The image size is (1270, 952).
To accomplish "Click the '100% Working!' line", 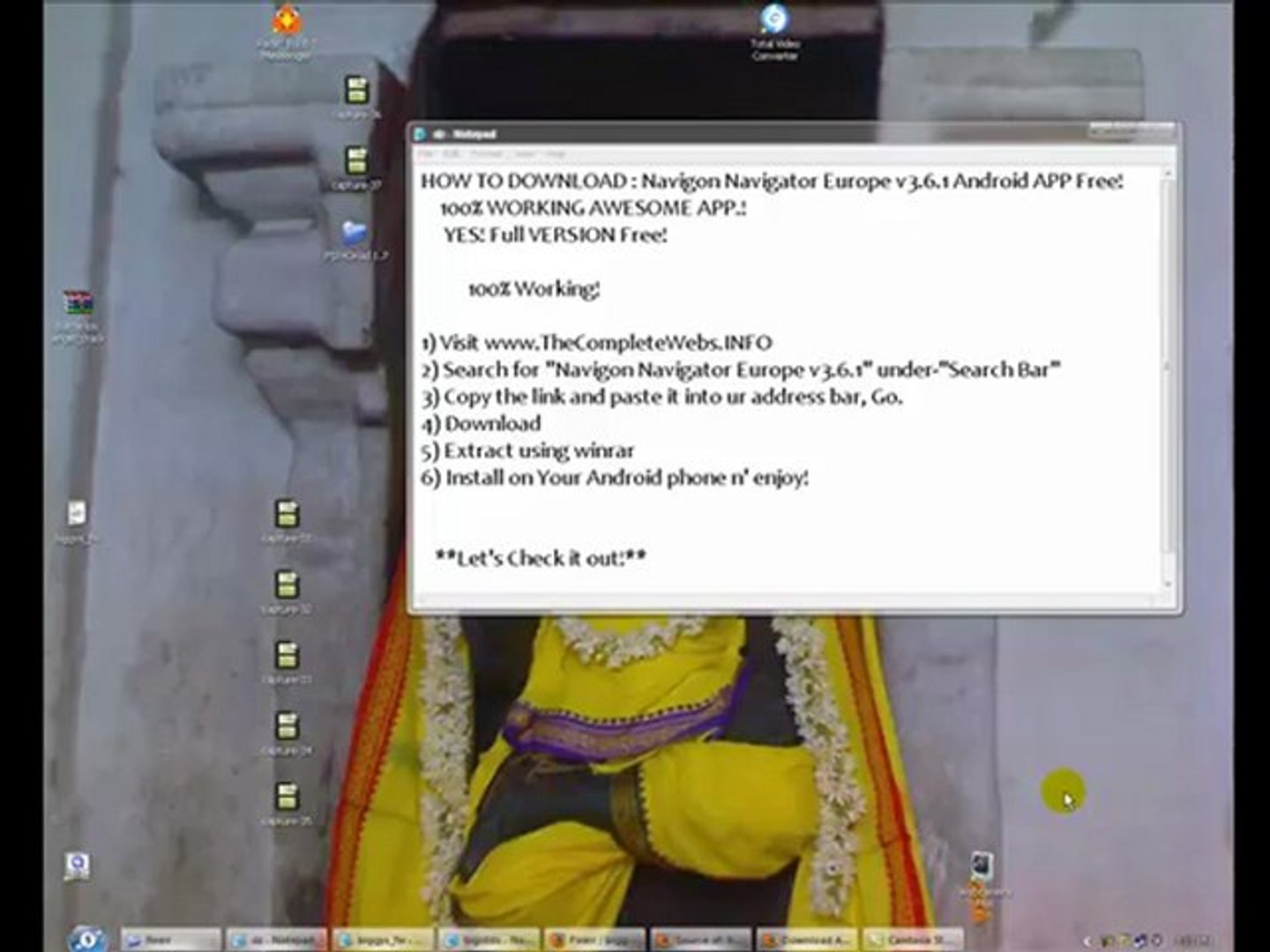I will (x=534, y=288).
